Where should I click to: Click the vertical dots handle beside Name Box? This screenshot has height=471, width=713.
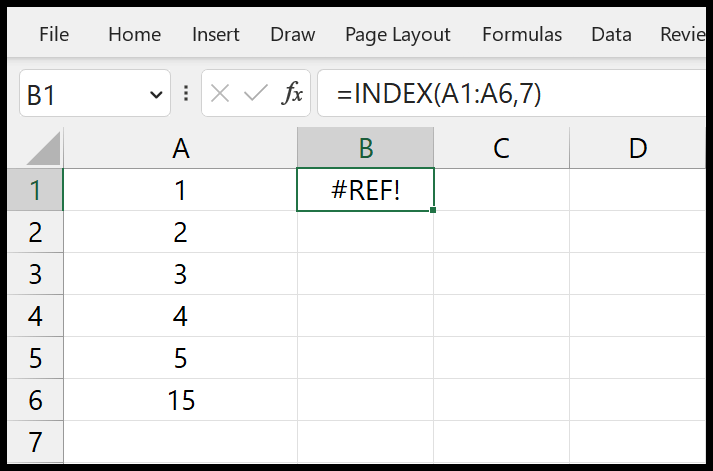[186, 94]
